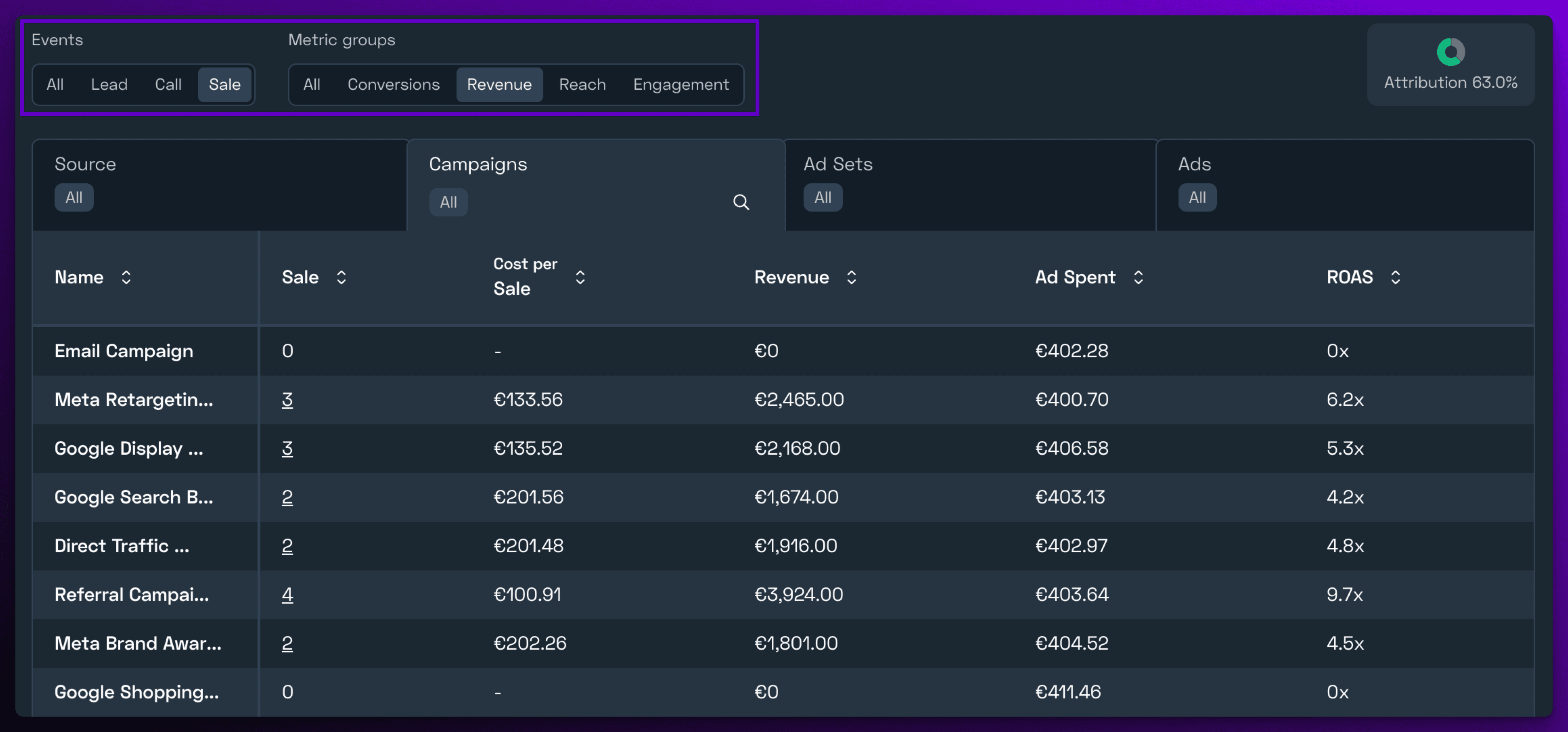This screenshot has width=1568, height=732.
Task: Switch to the Ad Sets tab
Action: click(x=837, y=165)
